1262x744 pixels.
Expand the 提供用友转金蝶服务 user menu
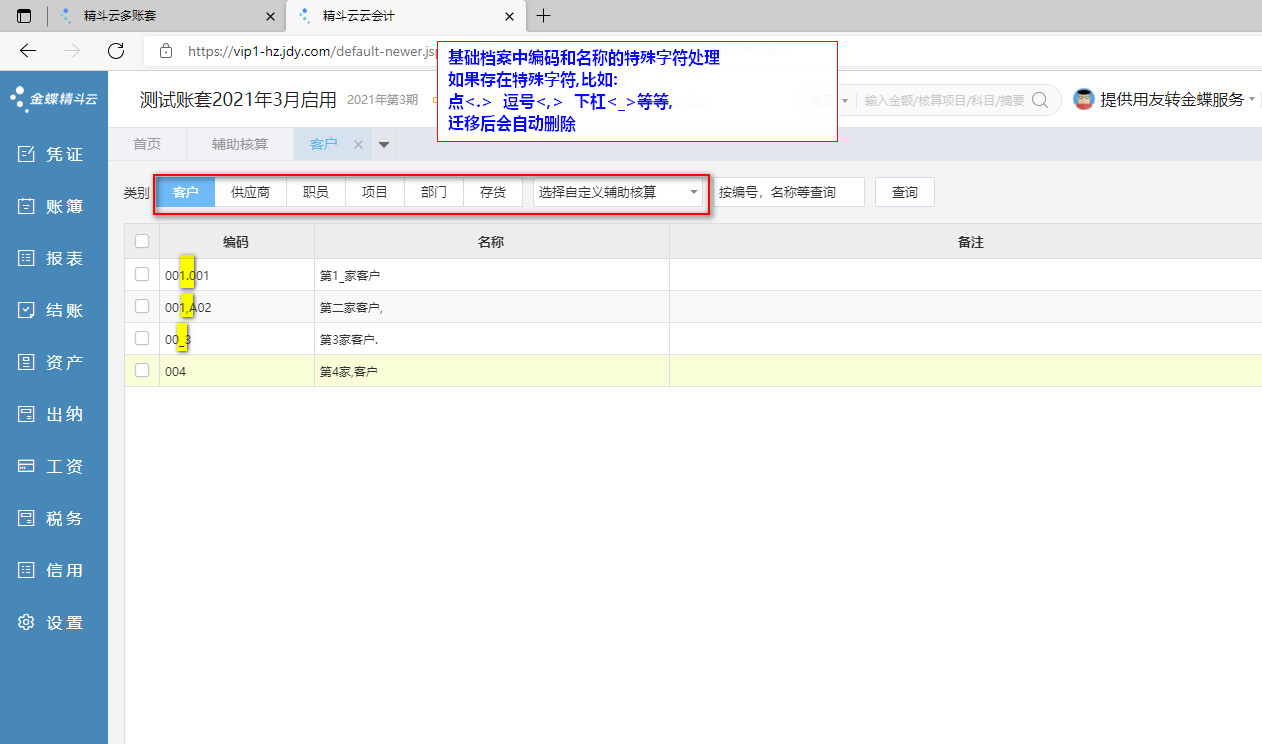tap(1251, 99)
